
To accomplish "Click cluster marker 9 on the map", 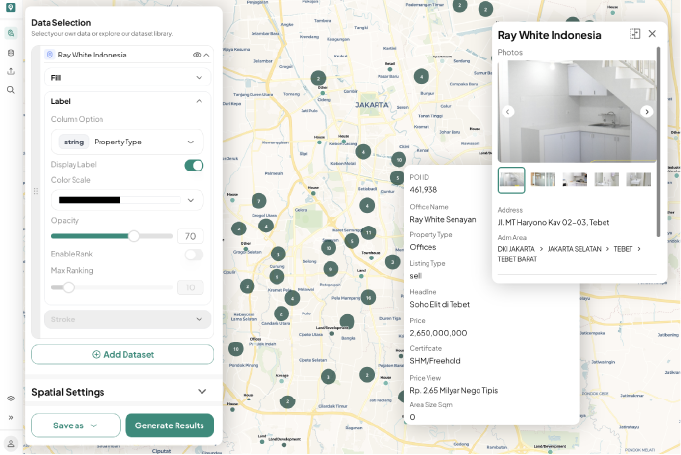I will 331,269.
